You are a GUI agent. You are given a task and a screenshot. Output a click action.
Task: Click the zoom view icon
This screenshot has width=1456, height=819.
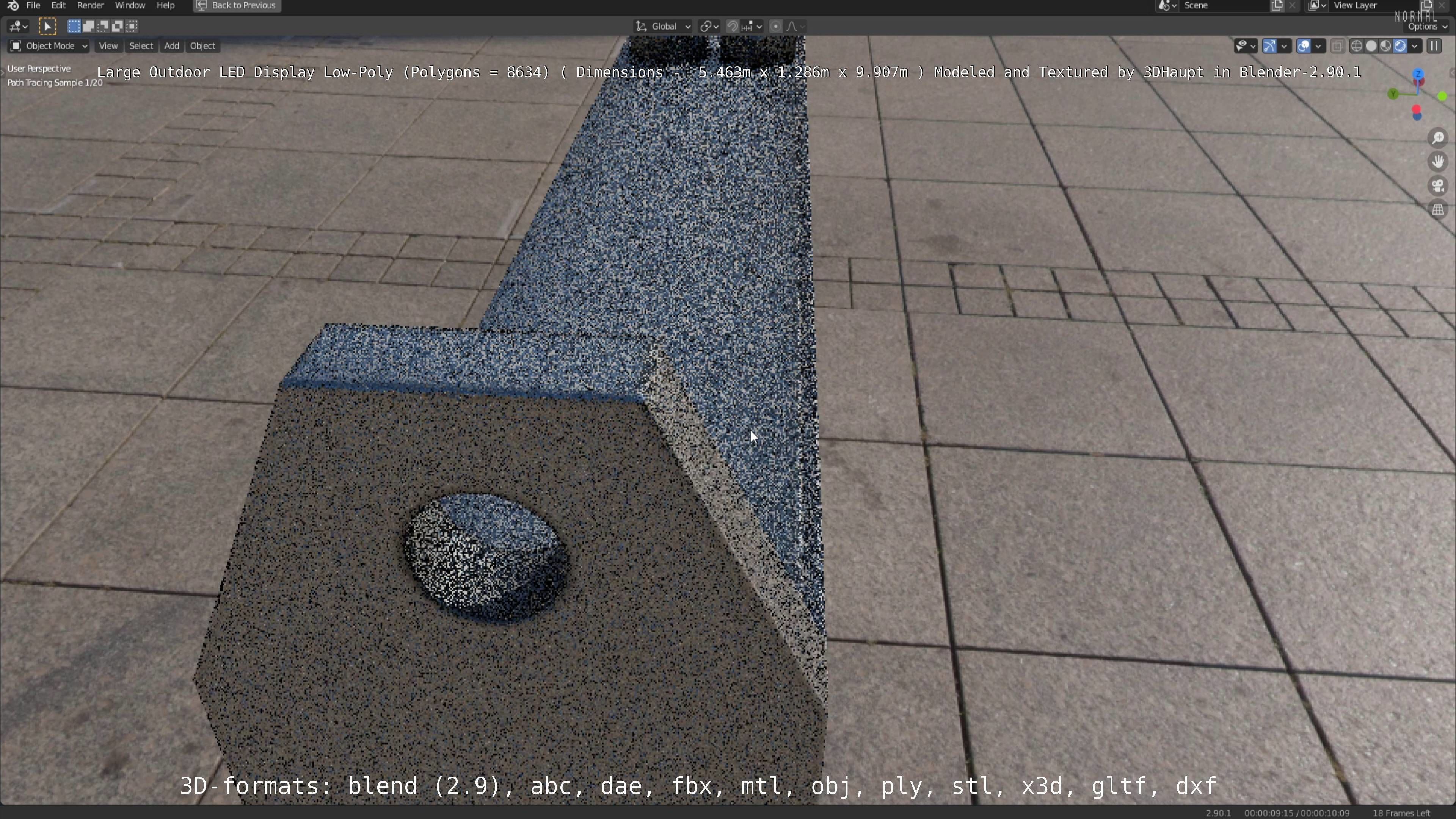1439,138
